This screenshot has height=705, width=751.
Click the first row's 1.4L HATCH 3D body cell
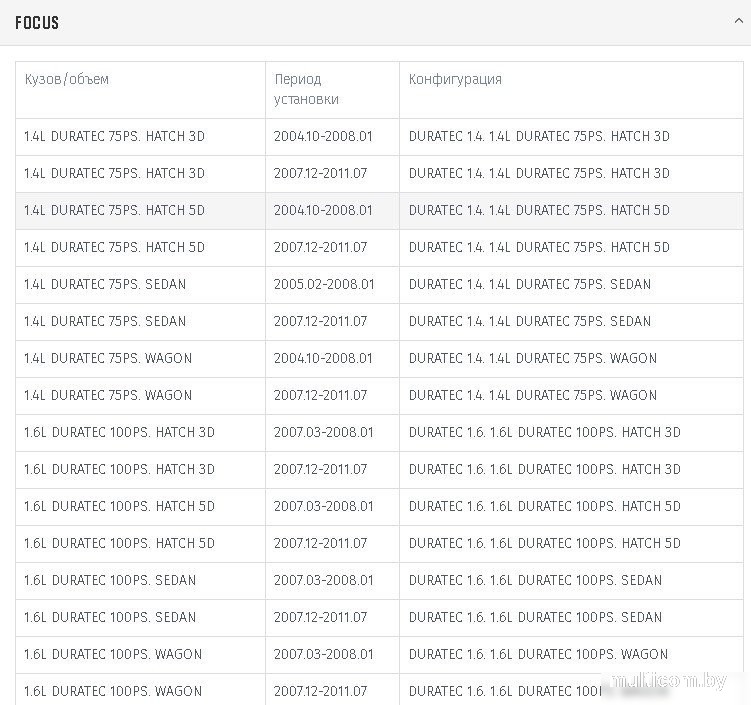(114, 136)
